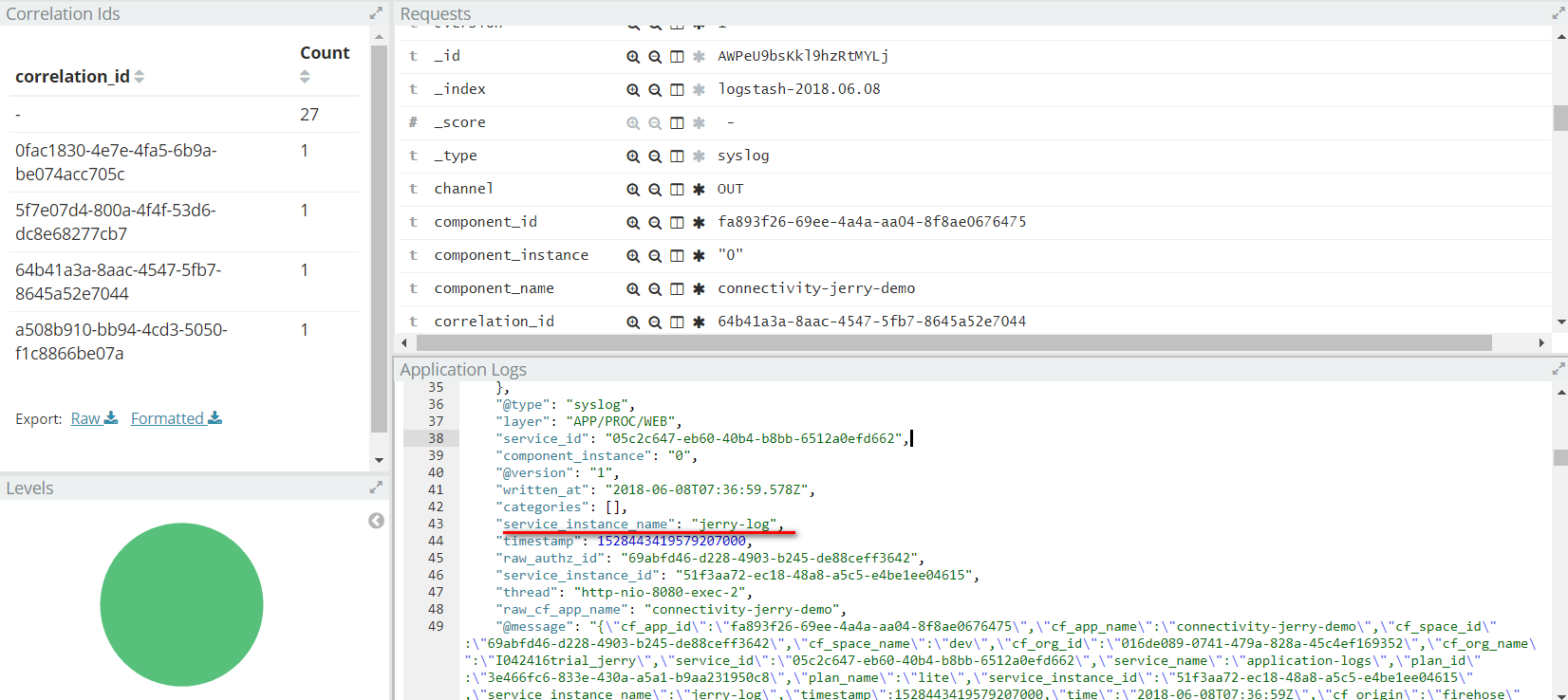Filter for field present on component_name row
The height and width of the screenshot is (700, 1568).
(x=699, y=289)
